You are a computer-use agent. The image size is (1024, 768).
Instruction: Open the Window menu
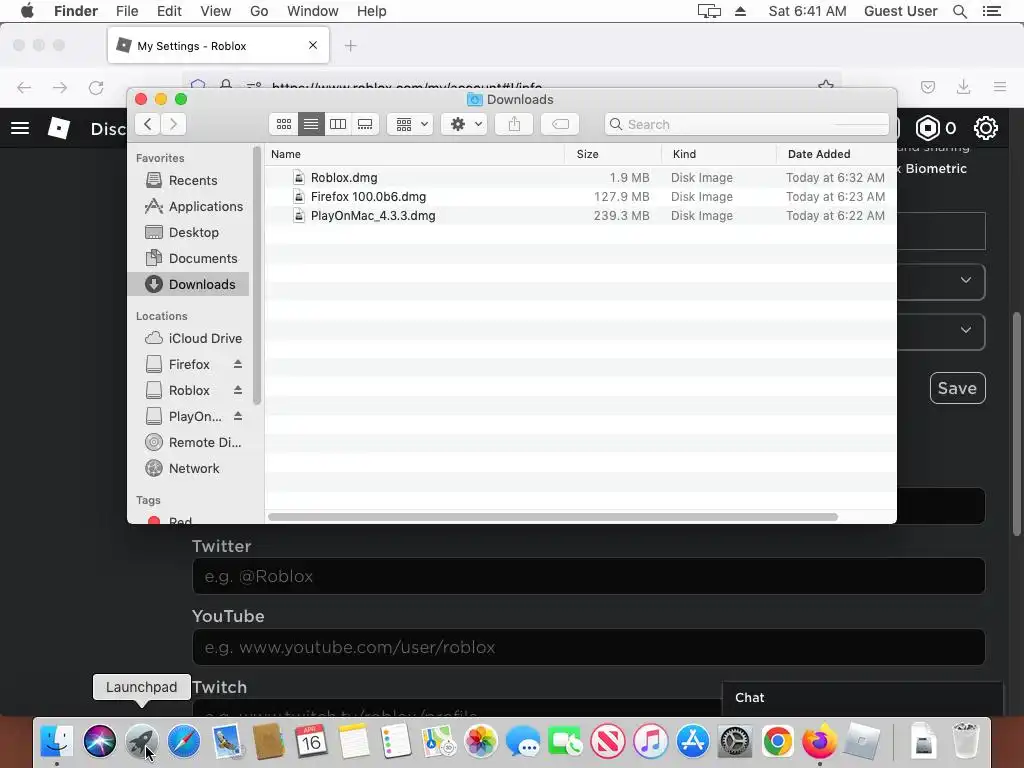(313, 11)
